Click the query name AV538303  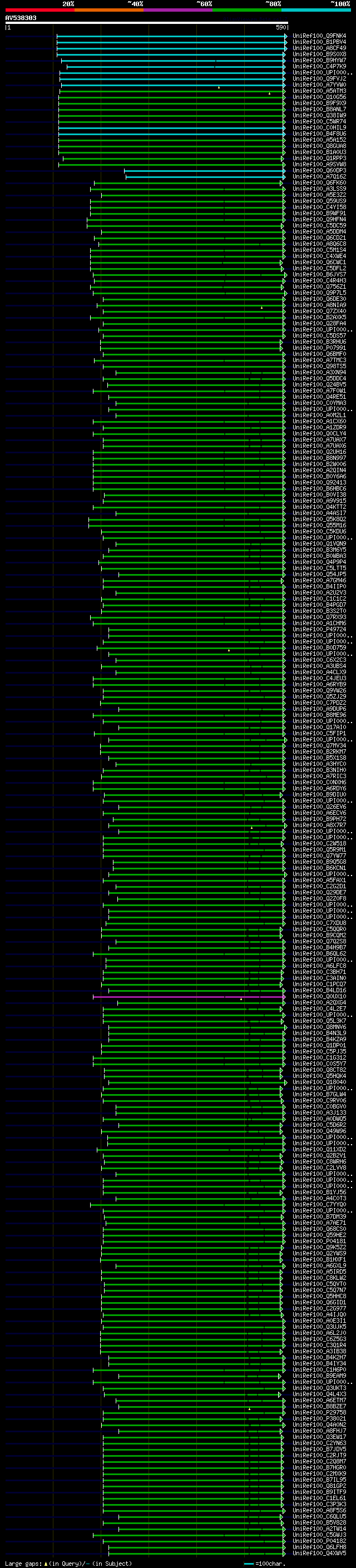point(21,18)
